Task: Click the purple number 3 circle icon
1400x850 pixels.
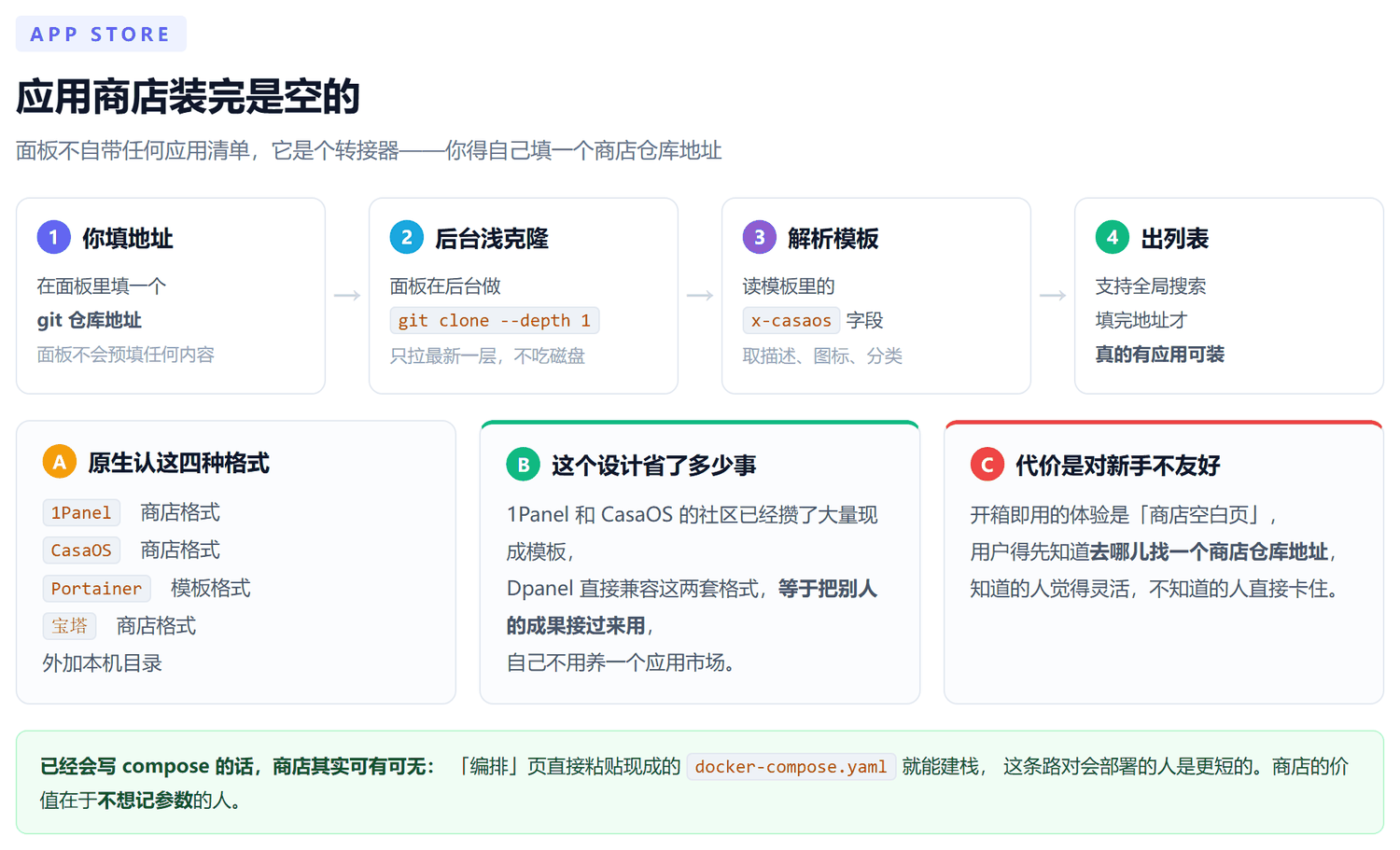Action: (x=760, y=237)
